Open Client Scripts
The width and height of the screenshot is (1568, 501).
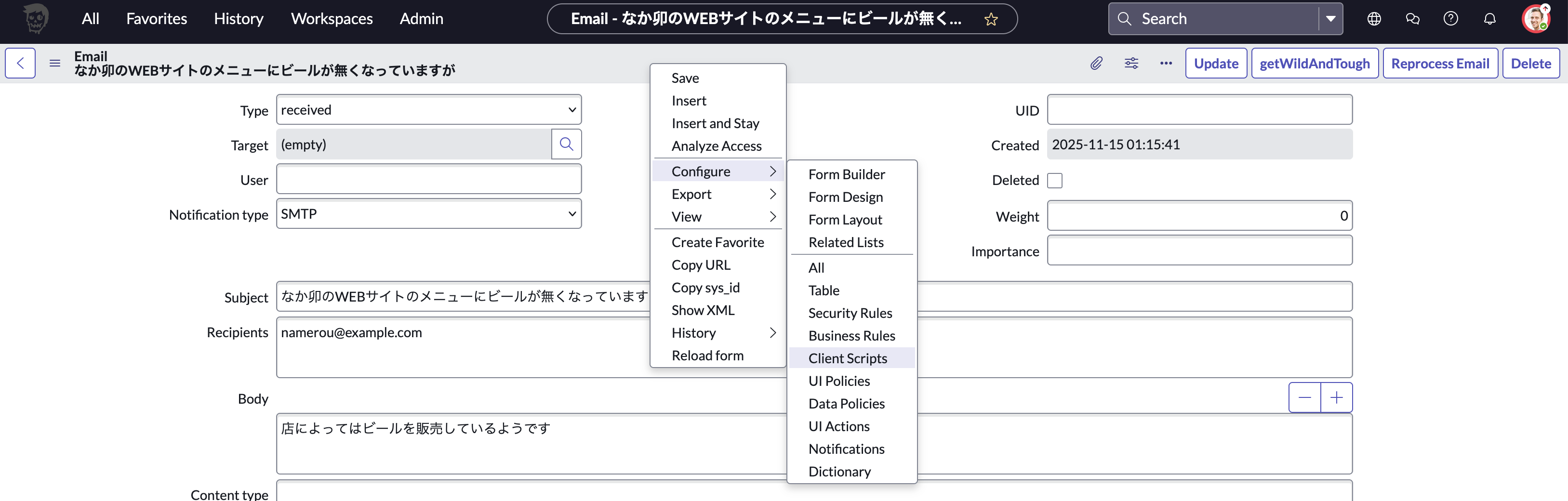coord(851,358)
